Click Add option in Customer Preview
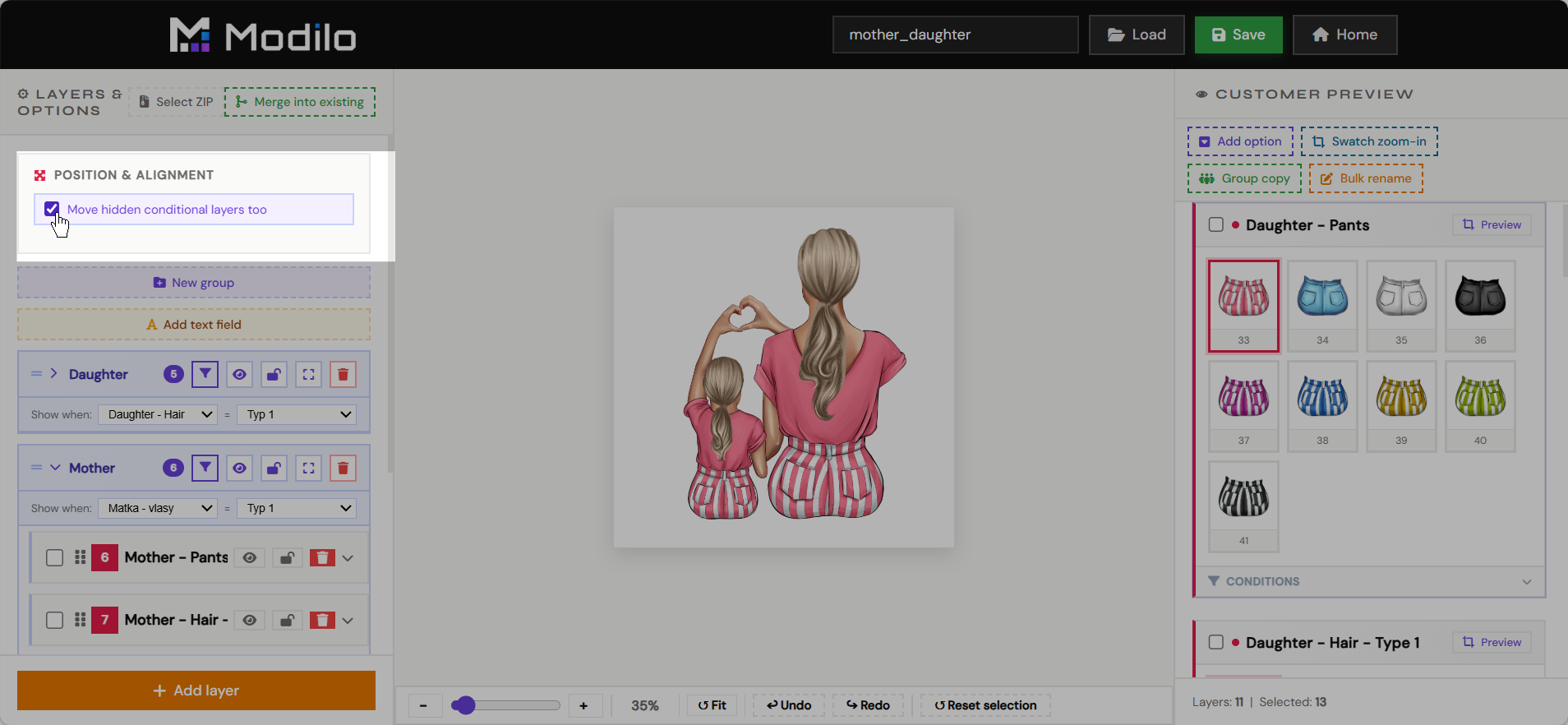Image resolution: width=1568 pixels, height=725 pixels. tap(1240, 141)
